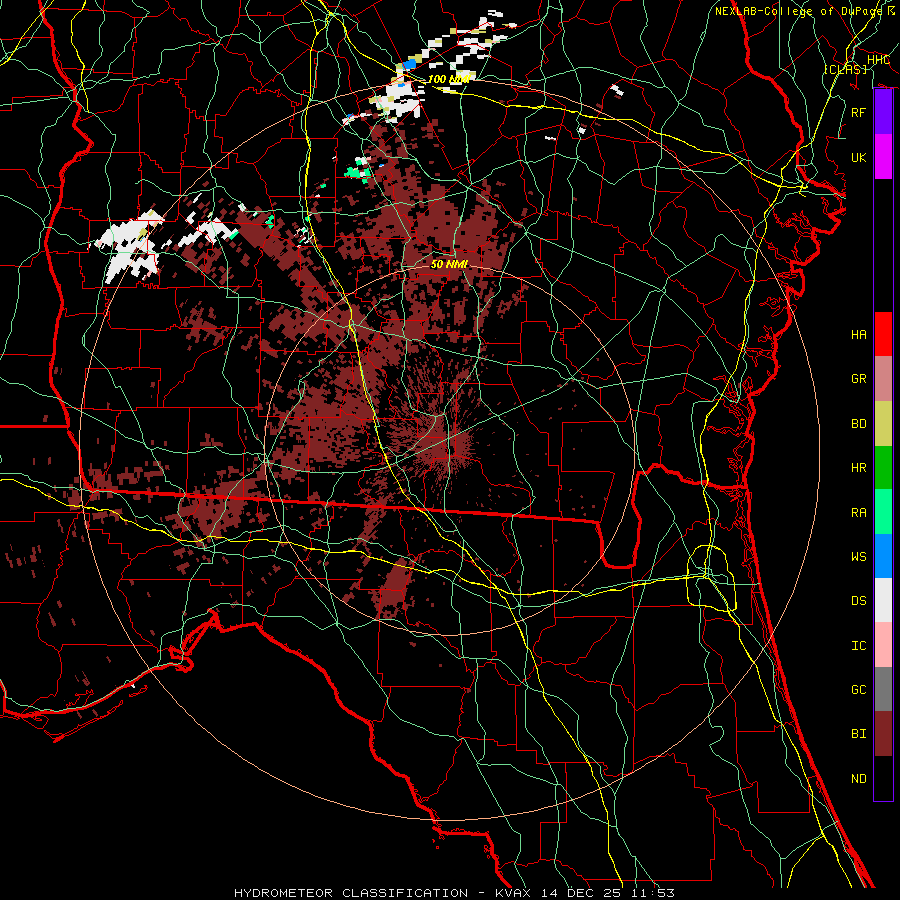Click the HA red legend swatch
Viewport: 900px width, 900px height.
coord(883,334)
